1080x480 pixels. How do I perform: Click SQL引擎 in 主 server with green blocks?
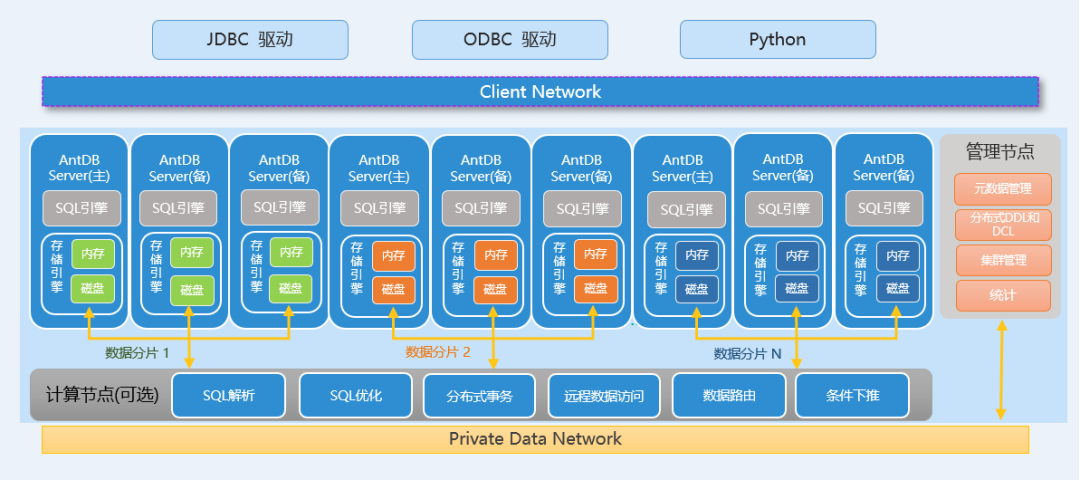pos(81,208)
